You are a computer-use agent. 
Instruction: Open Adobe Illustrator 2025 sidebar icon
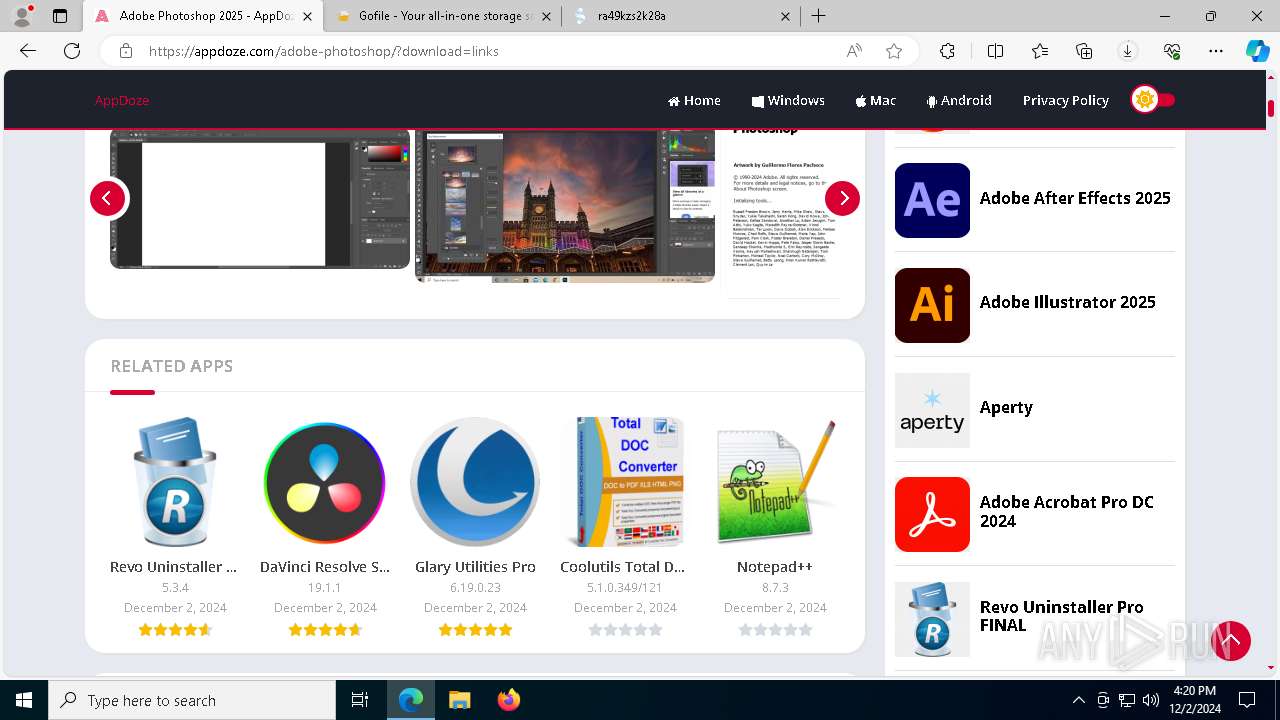click(932, 305)
